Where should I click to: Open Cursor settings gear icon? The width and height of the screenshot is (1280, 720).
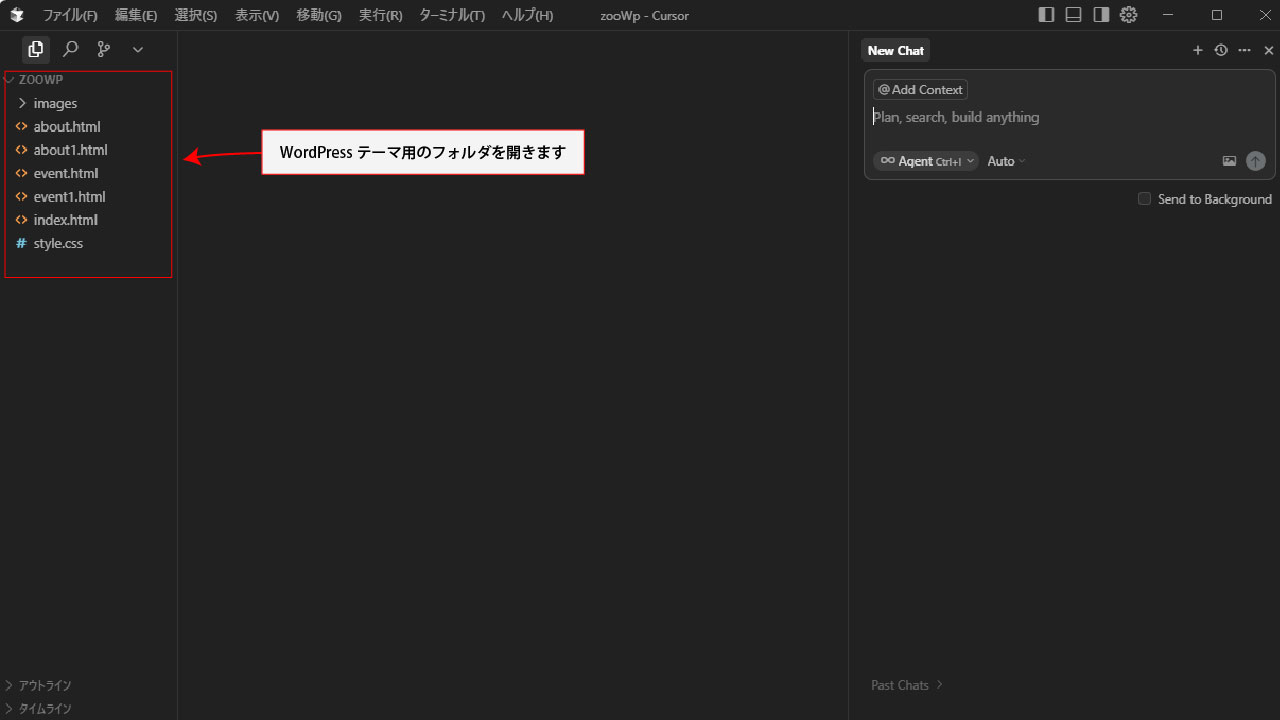[x=1129, y=15]
